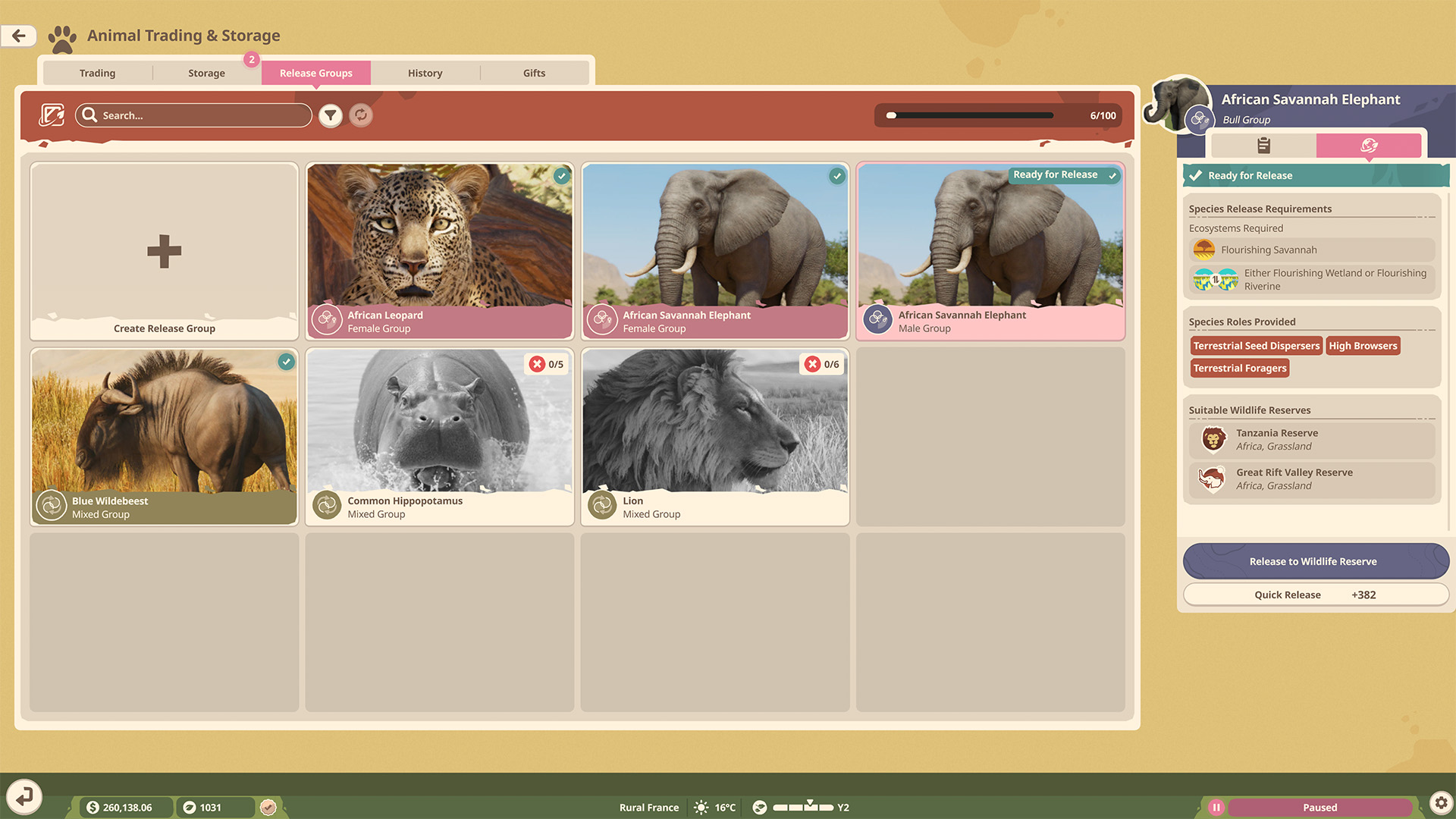Image resolution: width=1456 pixels, height=819 pixels.
Task: Switch to the Storage tab
Action: tap(207, 73)
